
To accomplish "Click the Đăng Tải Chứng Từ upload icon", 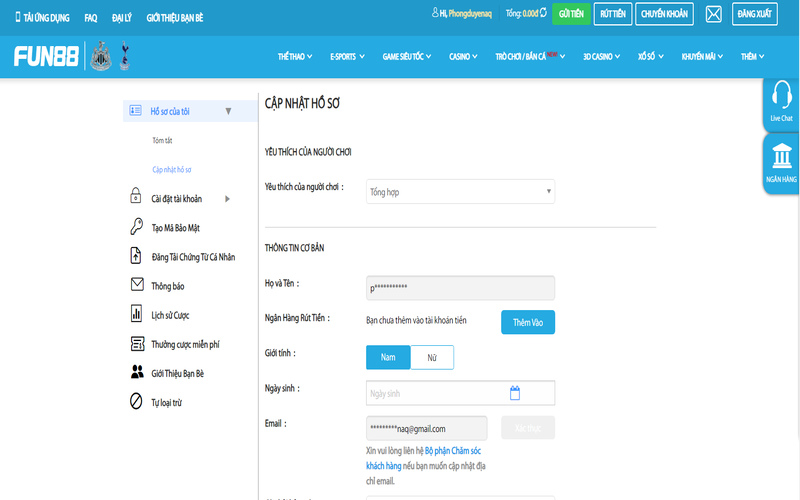I will coord(136,256).
